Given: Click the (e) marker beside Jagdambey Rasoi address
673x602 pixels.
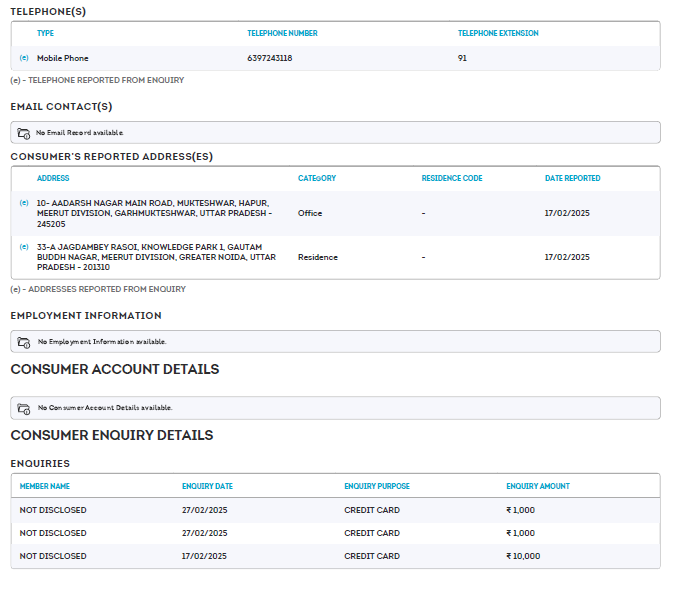Looking at the screenshot, I should (24, 246).
